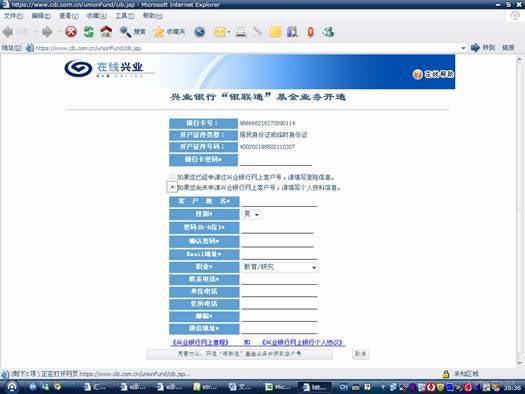Image resolution: width=525 pixels, height=394 pixels.
Task: Expand the occupation dropdown 教育/研究
Action: tap(280, 267)
